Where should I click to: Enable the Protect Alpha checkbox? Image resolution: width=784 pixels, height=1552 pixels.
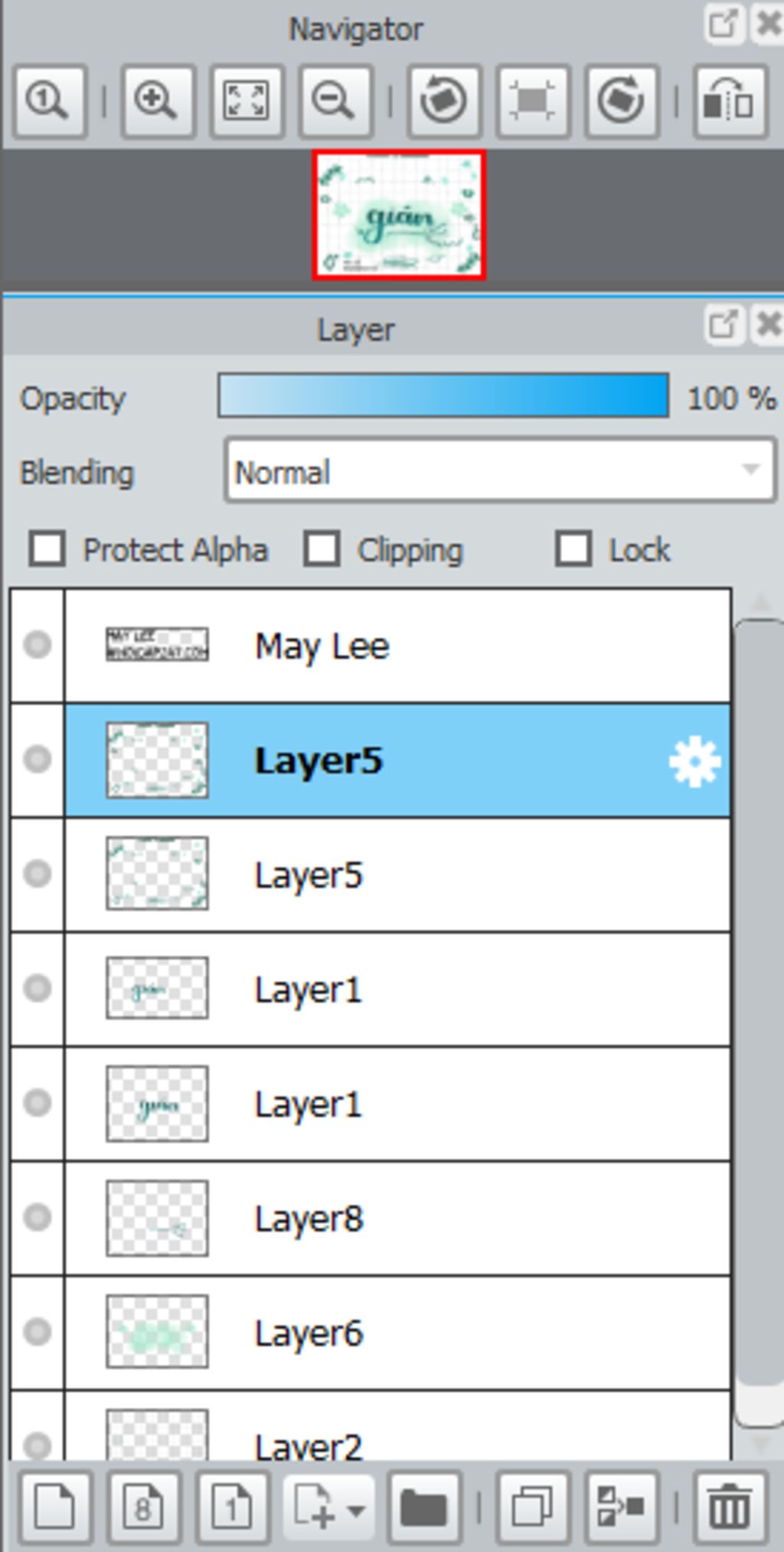(47, 549)
